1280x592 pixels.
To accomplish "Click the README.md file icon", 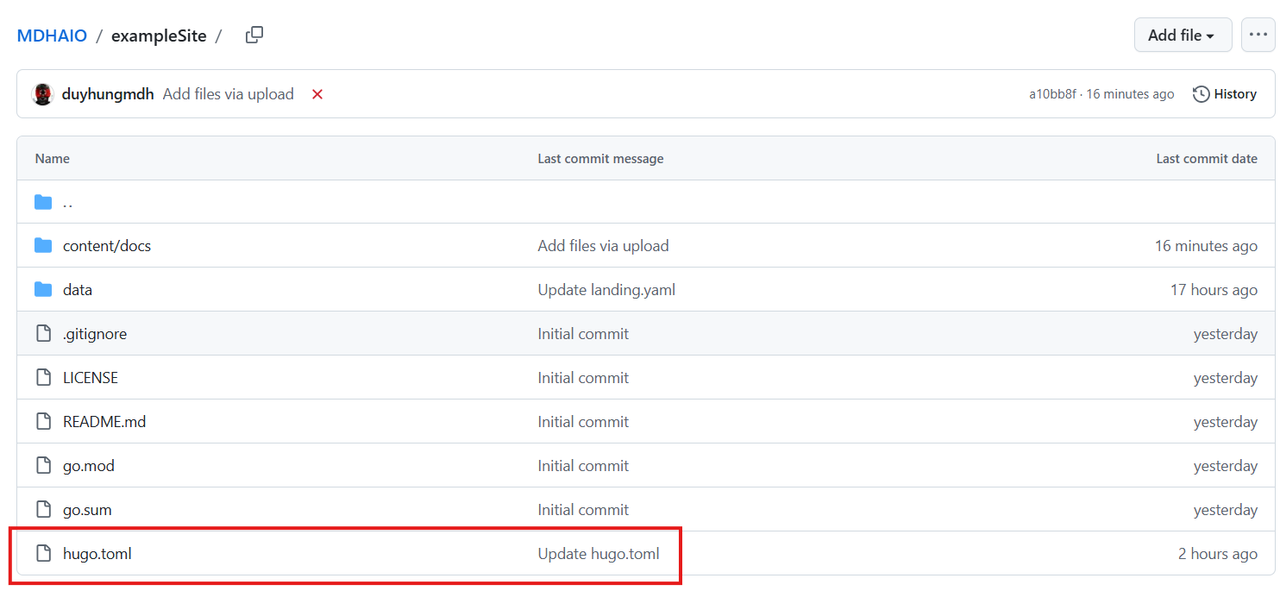I will pos(43,422).
